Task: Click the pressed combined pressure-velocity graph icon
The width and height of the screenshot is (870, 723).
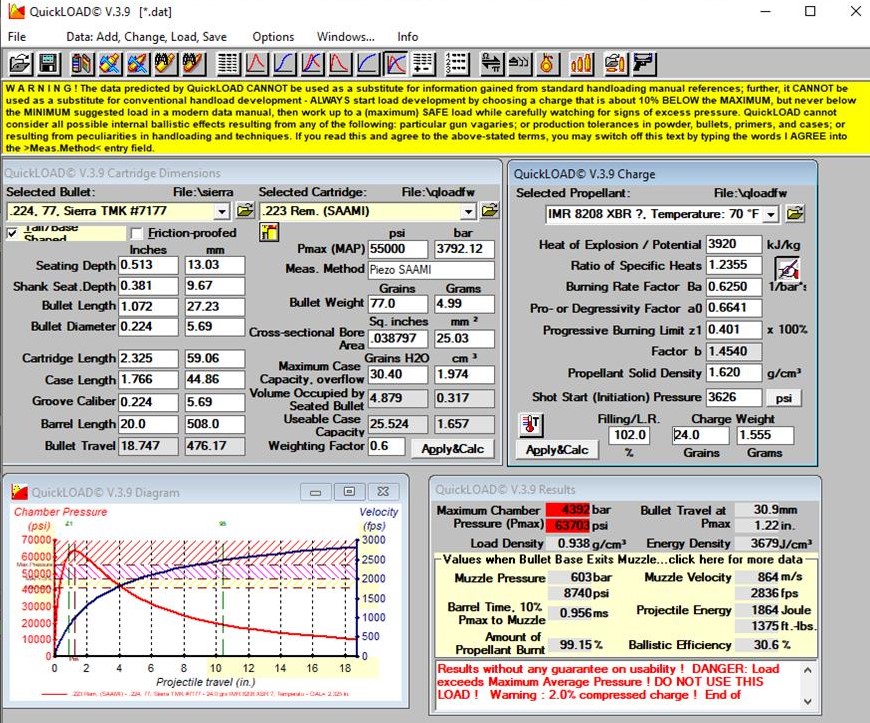Action: click(x=395, y=64)
